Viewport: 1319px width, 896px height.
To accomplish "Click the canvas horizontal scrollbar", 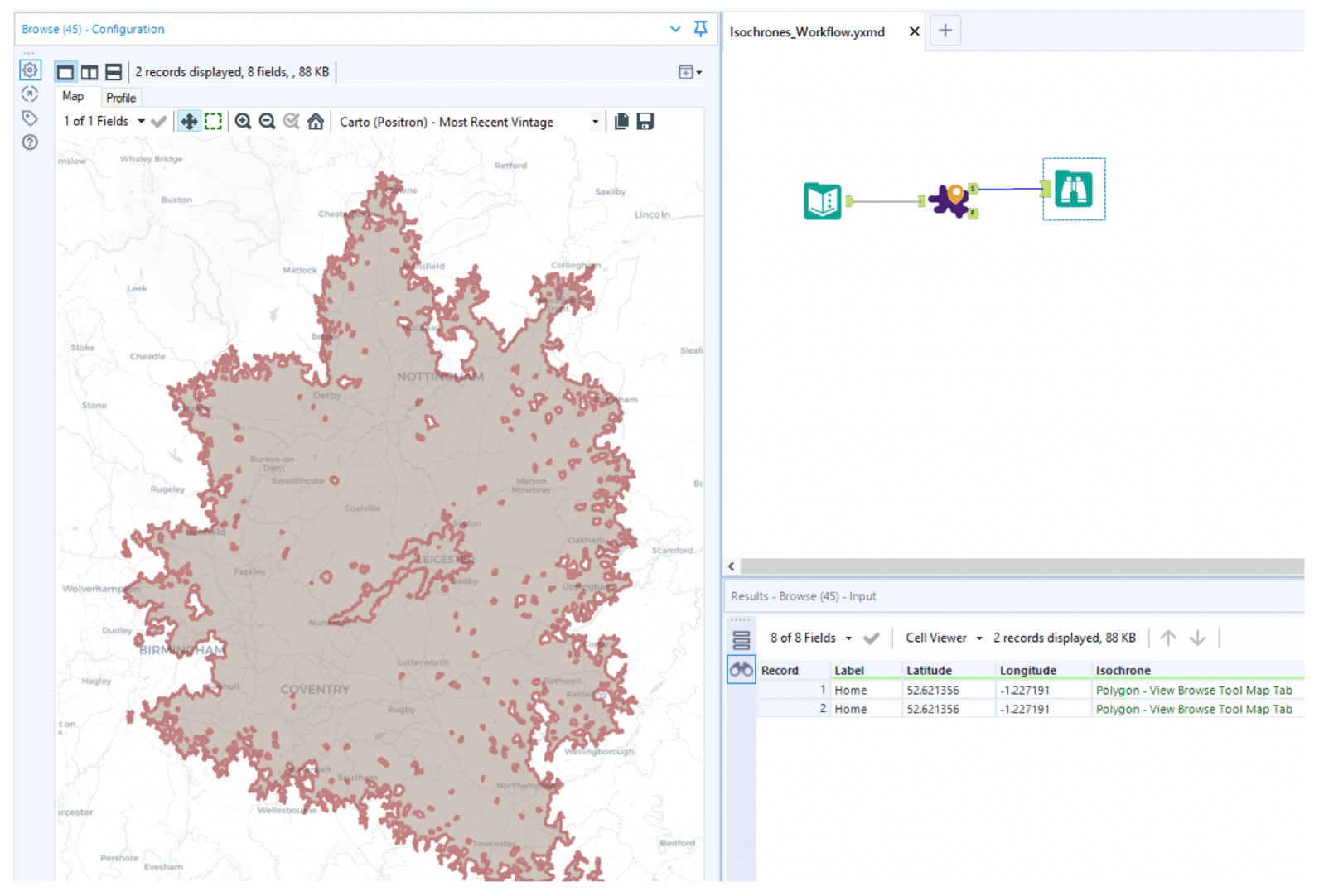I will point(1019,566).
